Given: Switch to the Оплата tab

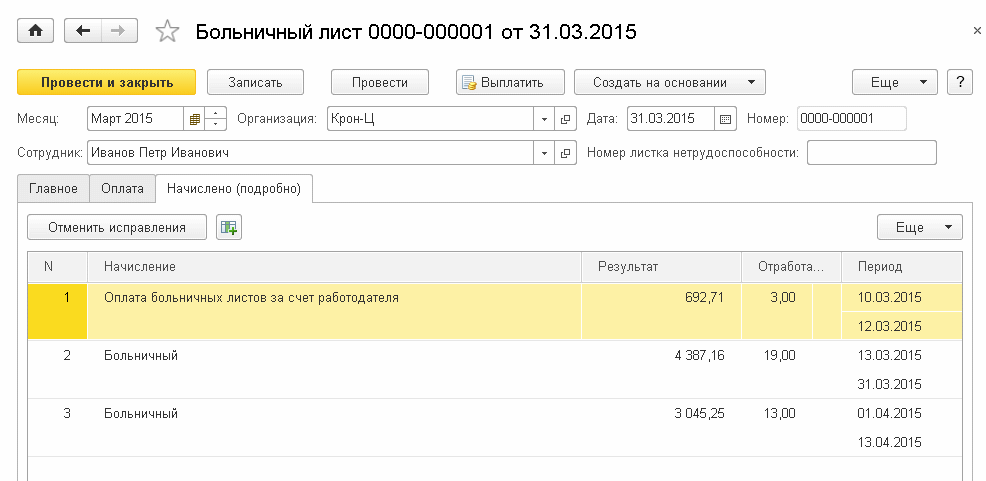Looking at the screenshot, I should [123, 189].
